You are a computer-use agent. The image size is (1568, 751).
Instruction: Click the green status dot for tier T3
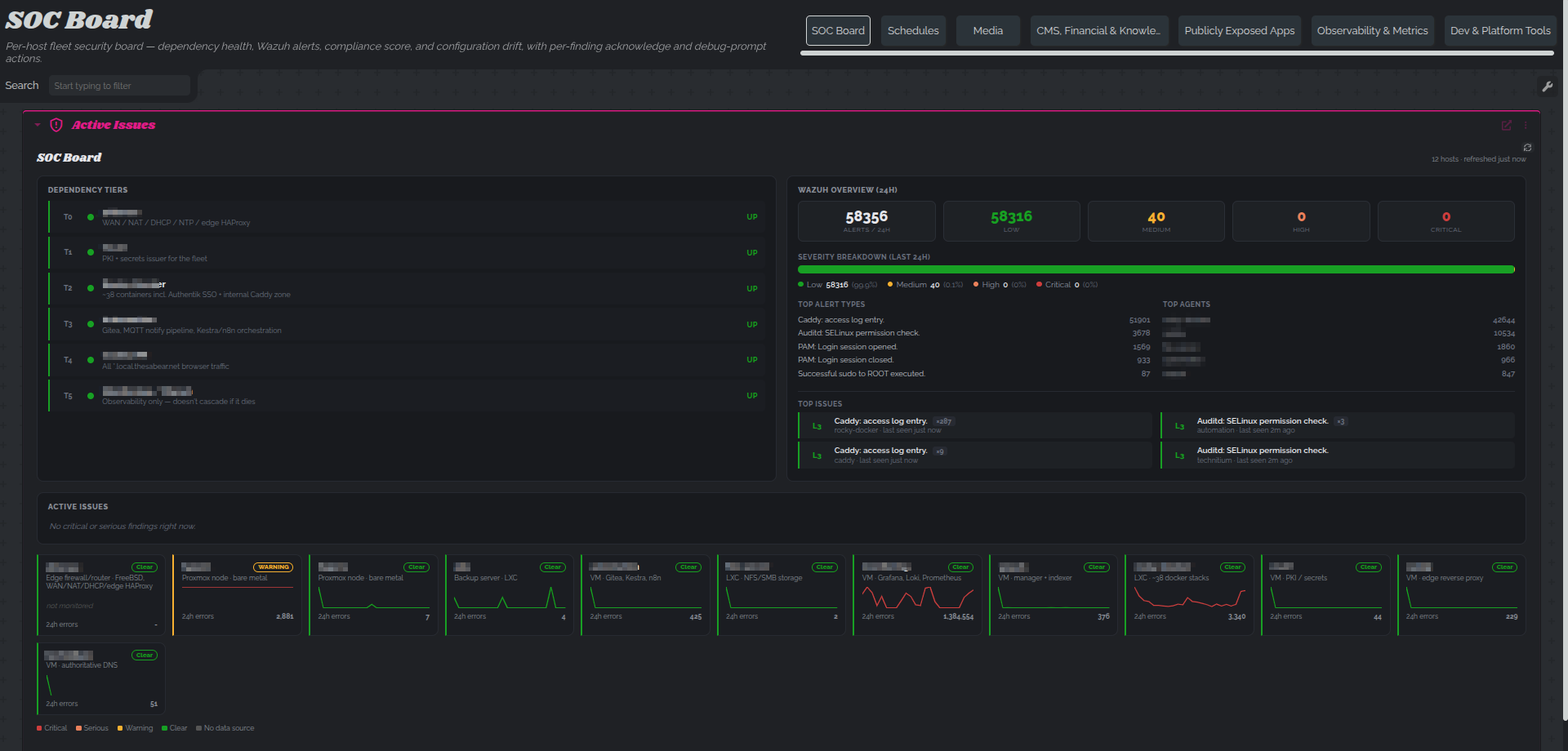[91, 324]
